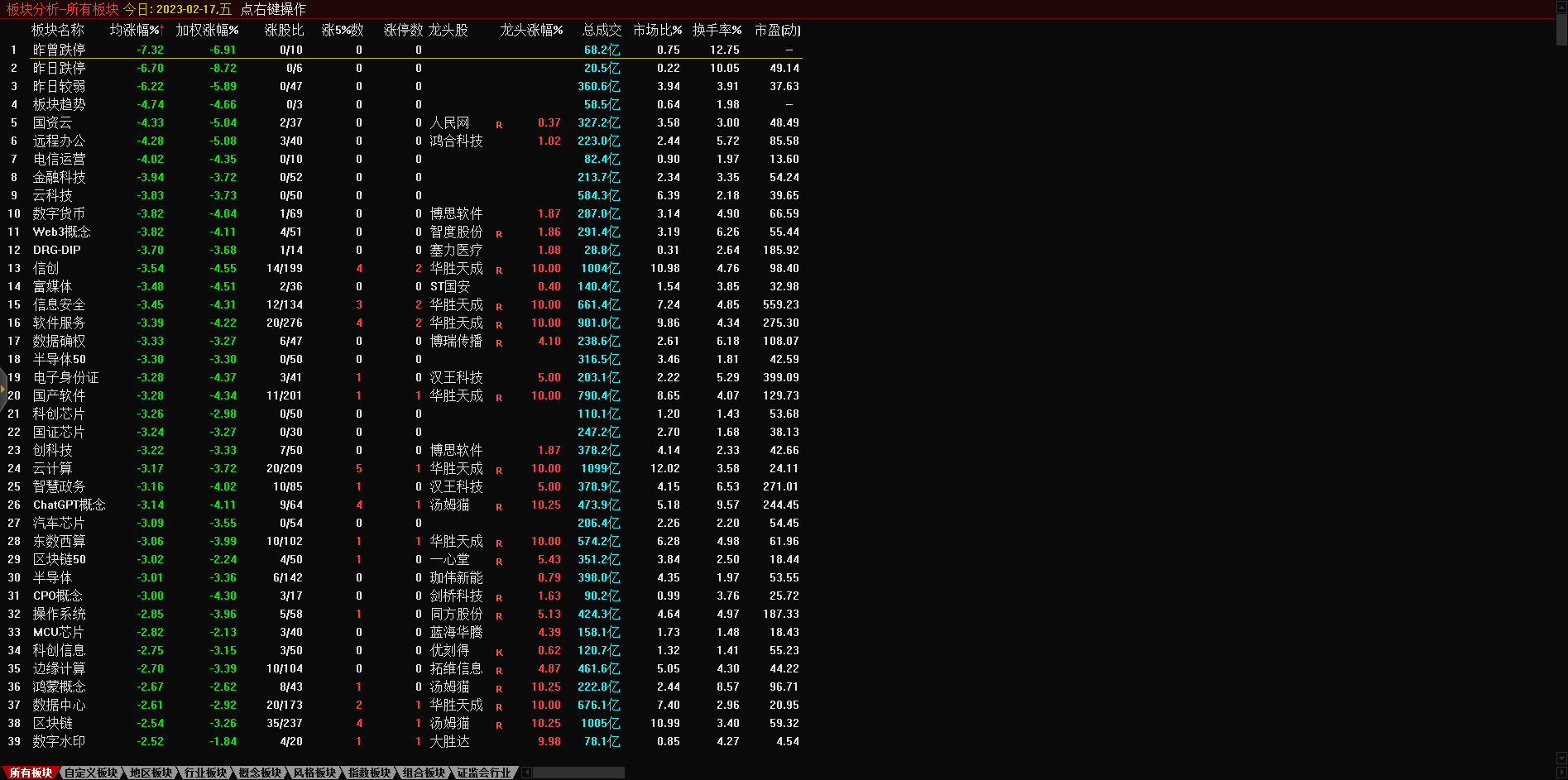Screen dimensions: 1568x780
Task: Click the sort arrow on 均涨幅% header
Action: click(x=162, y=30)
